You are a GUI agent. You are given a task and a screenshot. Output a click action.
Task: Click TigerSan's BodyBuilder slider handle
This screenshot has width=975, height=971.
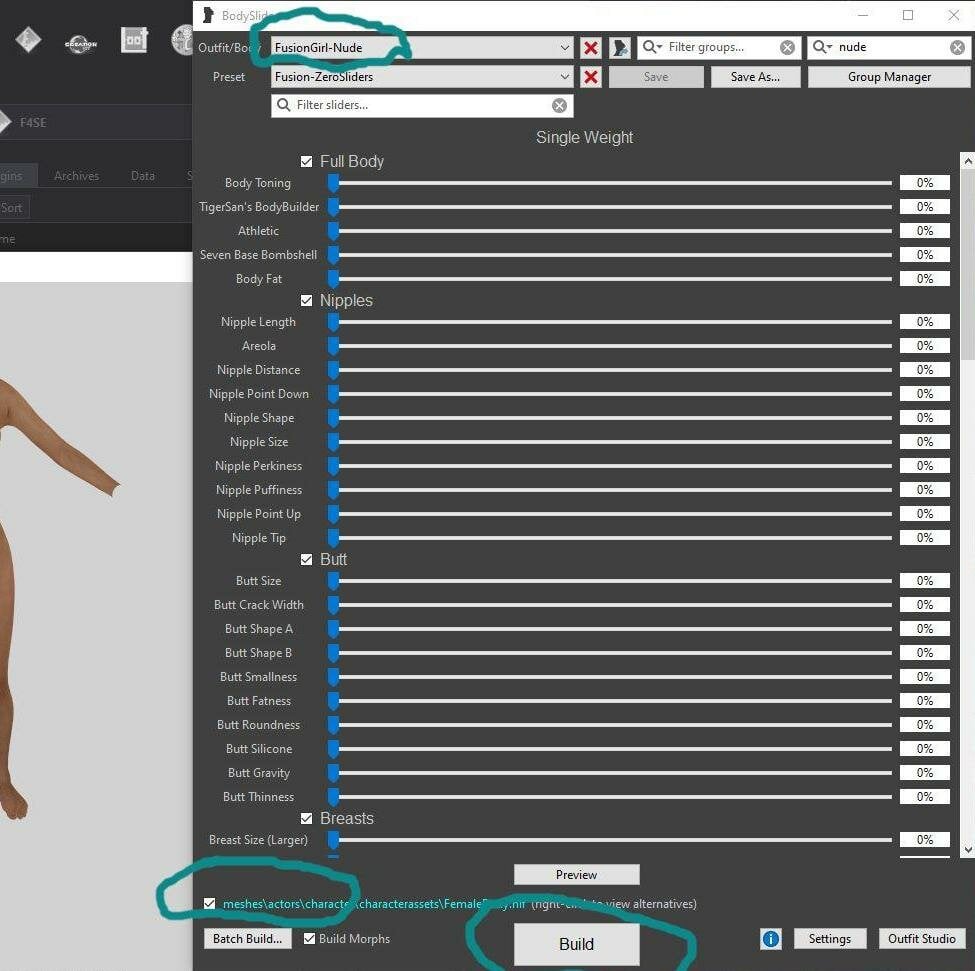(x=333, y=207)
